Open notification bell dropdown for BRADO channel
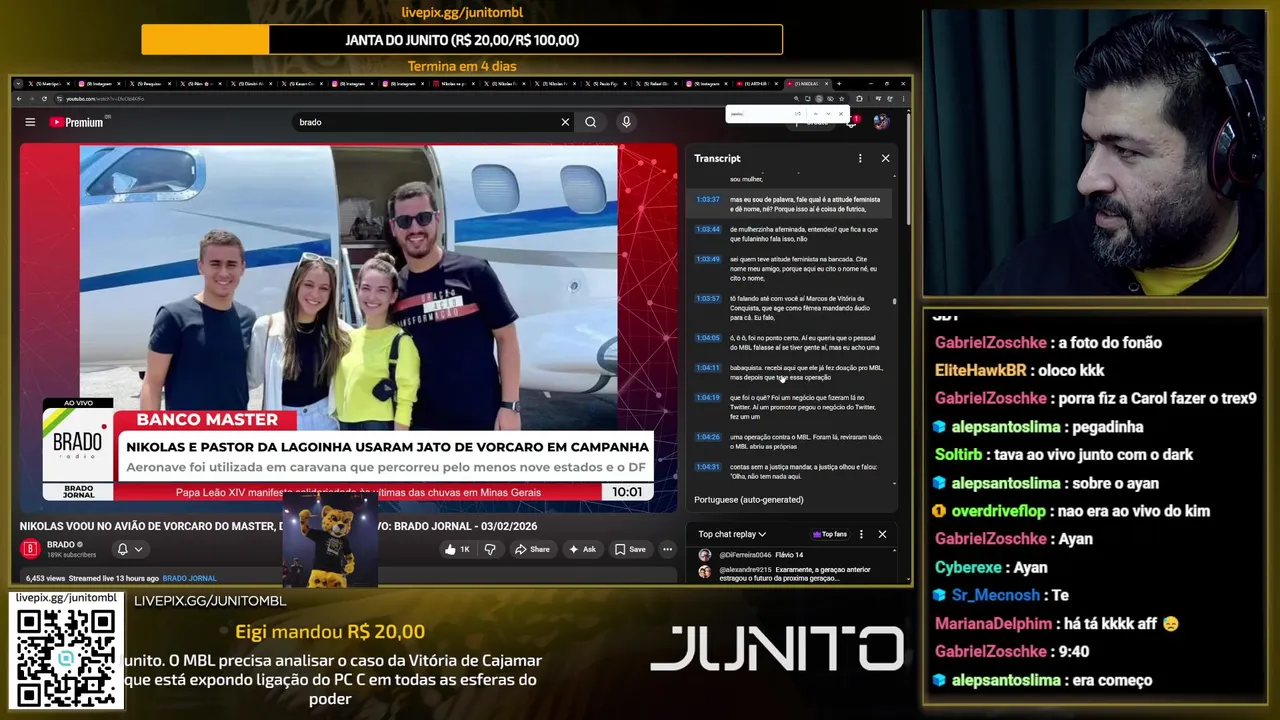 (130, 549)
